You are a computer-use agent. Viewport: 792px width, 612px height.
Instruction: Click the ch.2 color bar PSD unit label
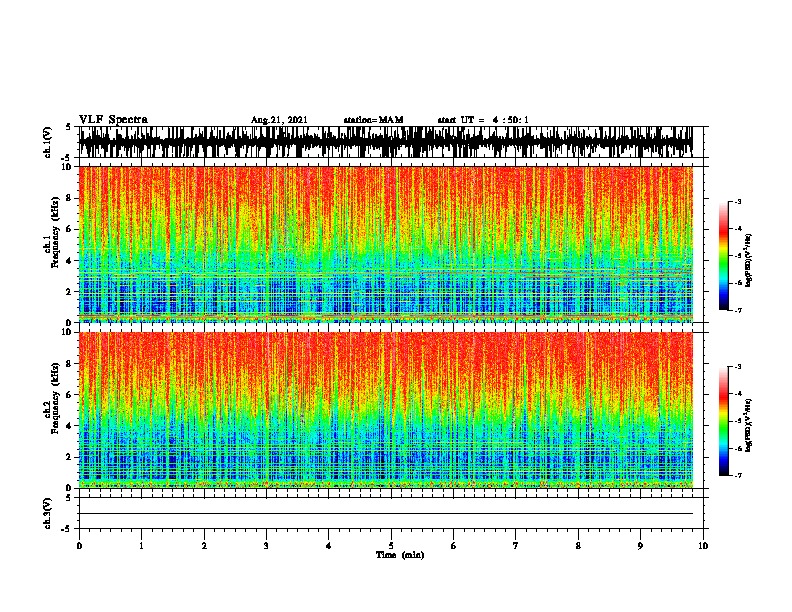pos(748,425)
